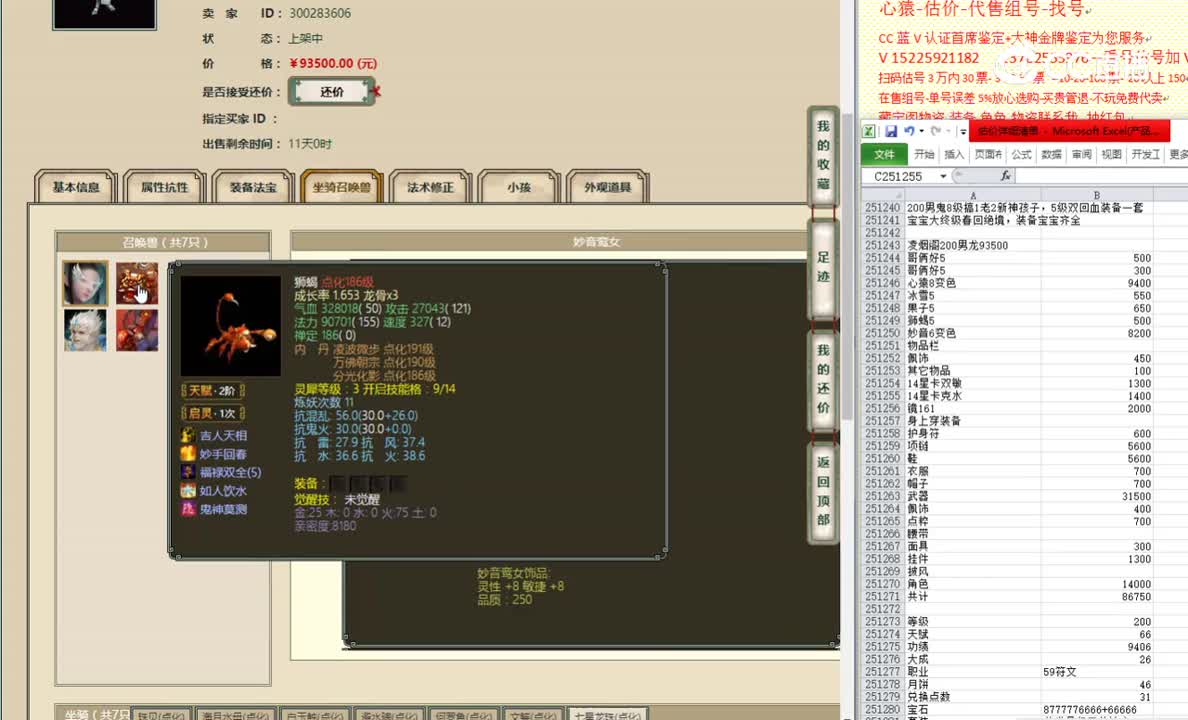Select row header 251271 in Excel

pyautogui.click(x=883, y=596)
